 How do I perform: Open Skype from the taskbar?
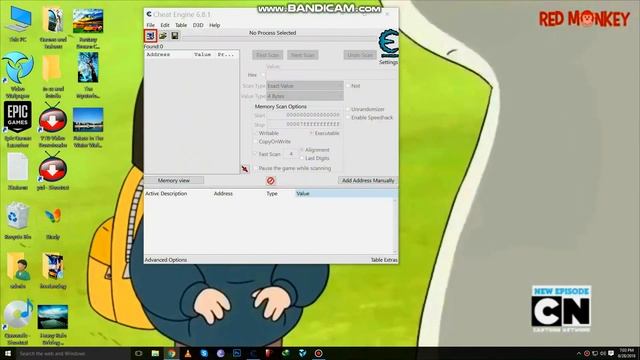click(x=204, y=353)
